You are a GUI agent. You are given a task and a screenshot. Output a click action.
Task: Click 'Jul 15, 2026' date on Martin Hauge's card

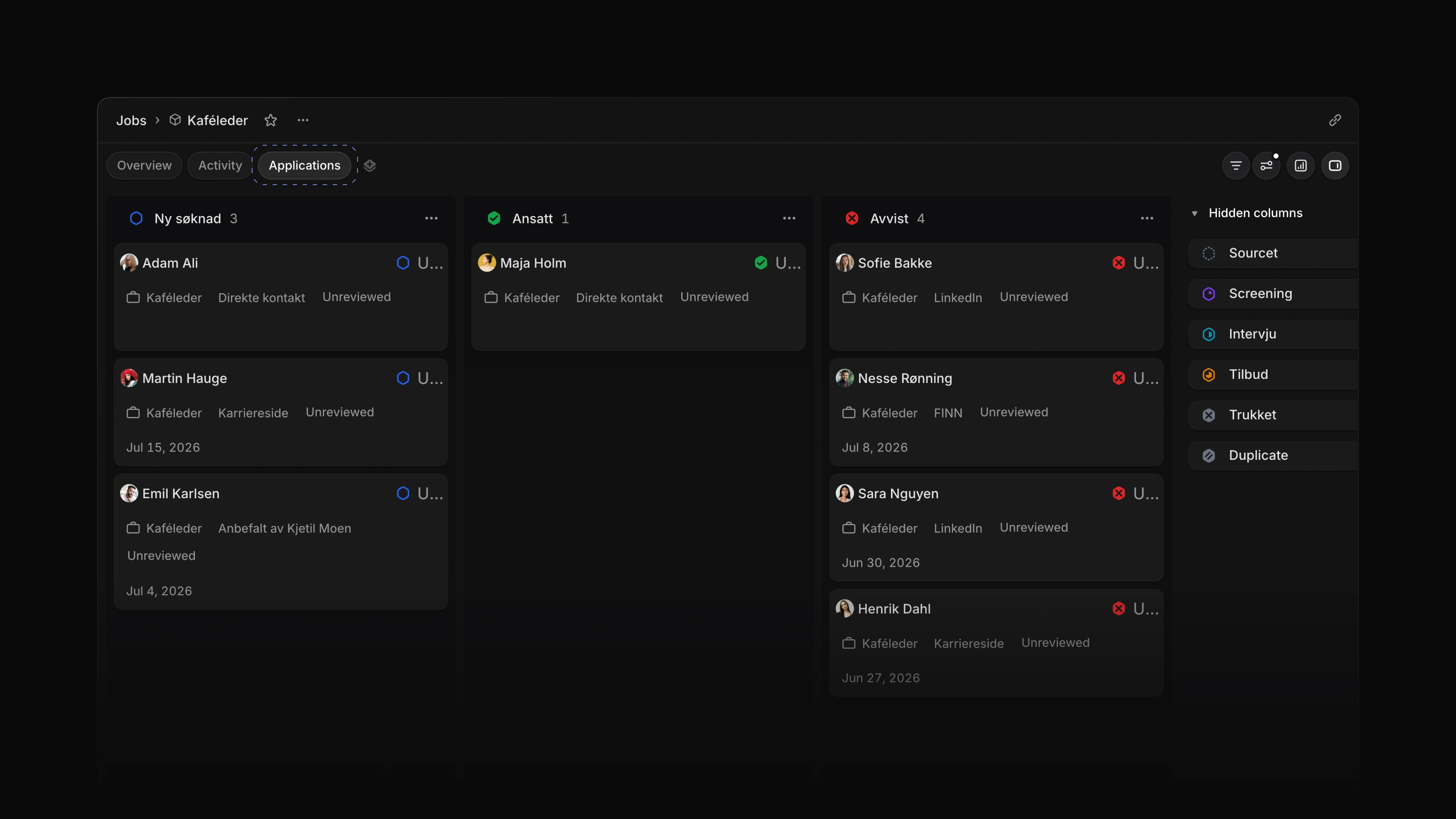[x=163, y=448]
